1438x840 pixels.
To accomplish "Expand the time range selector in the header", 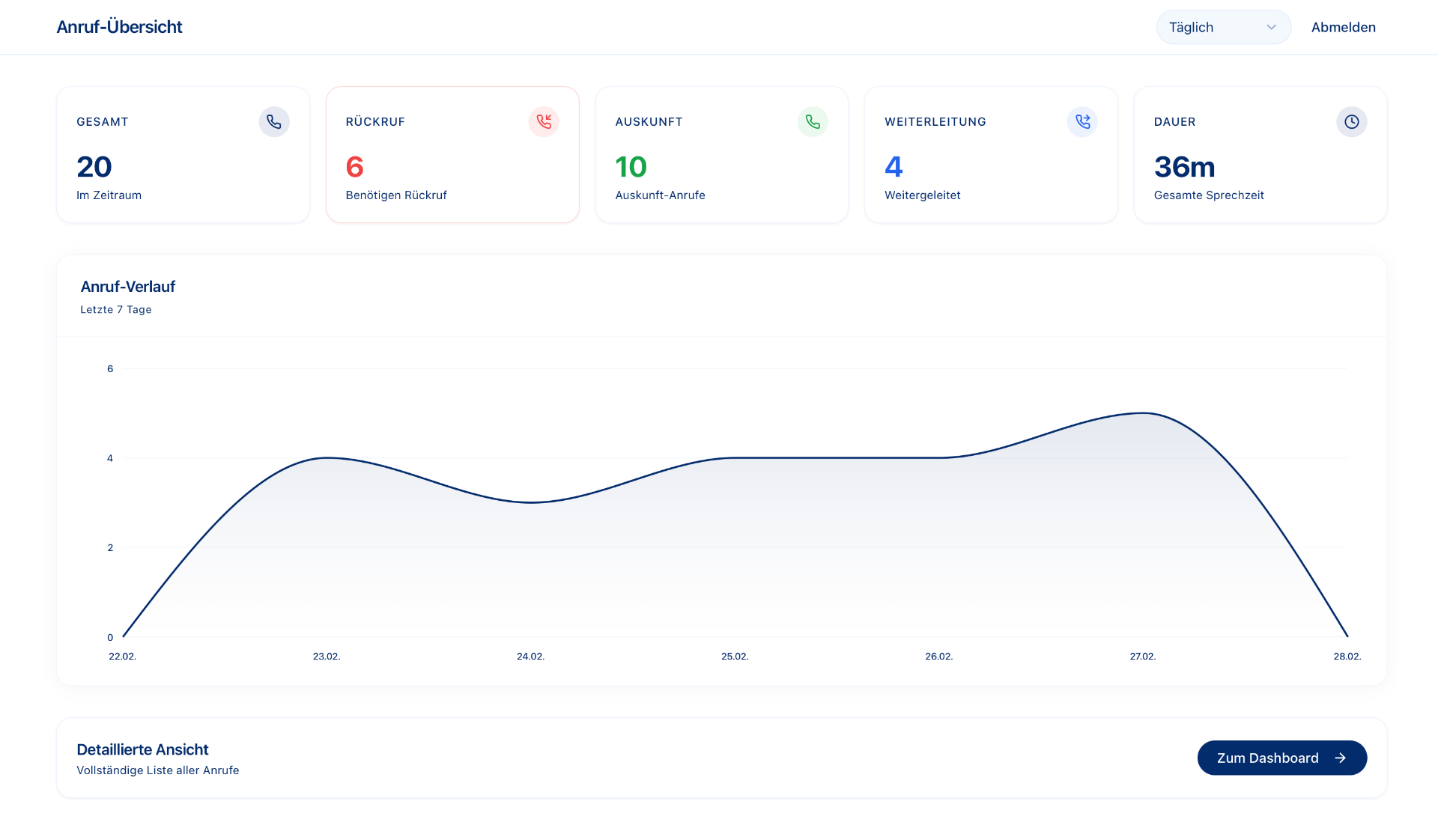I will [1223, 27].
